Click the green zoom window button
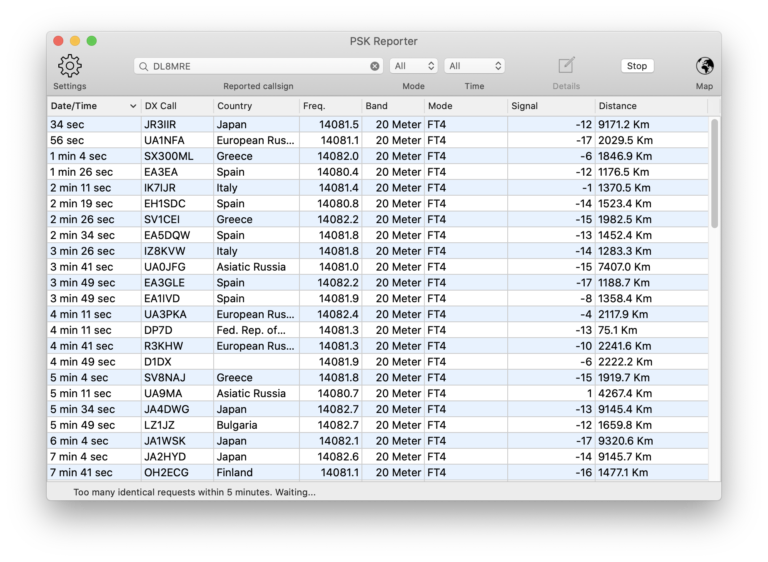Screen dimensions: 768x562 [92, 41]
